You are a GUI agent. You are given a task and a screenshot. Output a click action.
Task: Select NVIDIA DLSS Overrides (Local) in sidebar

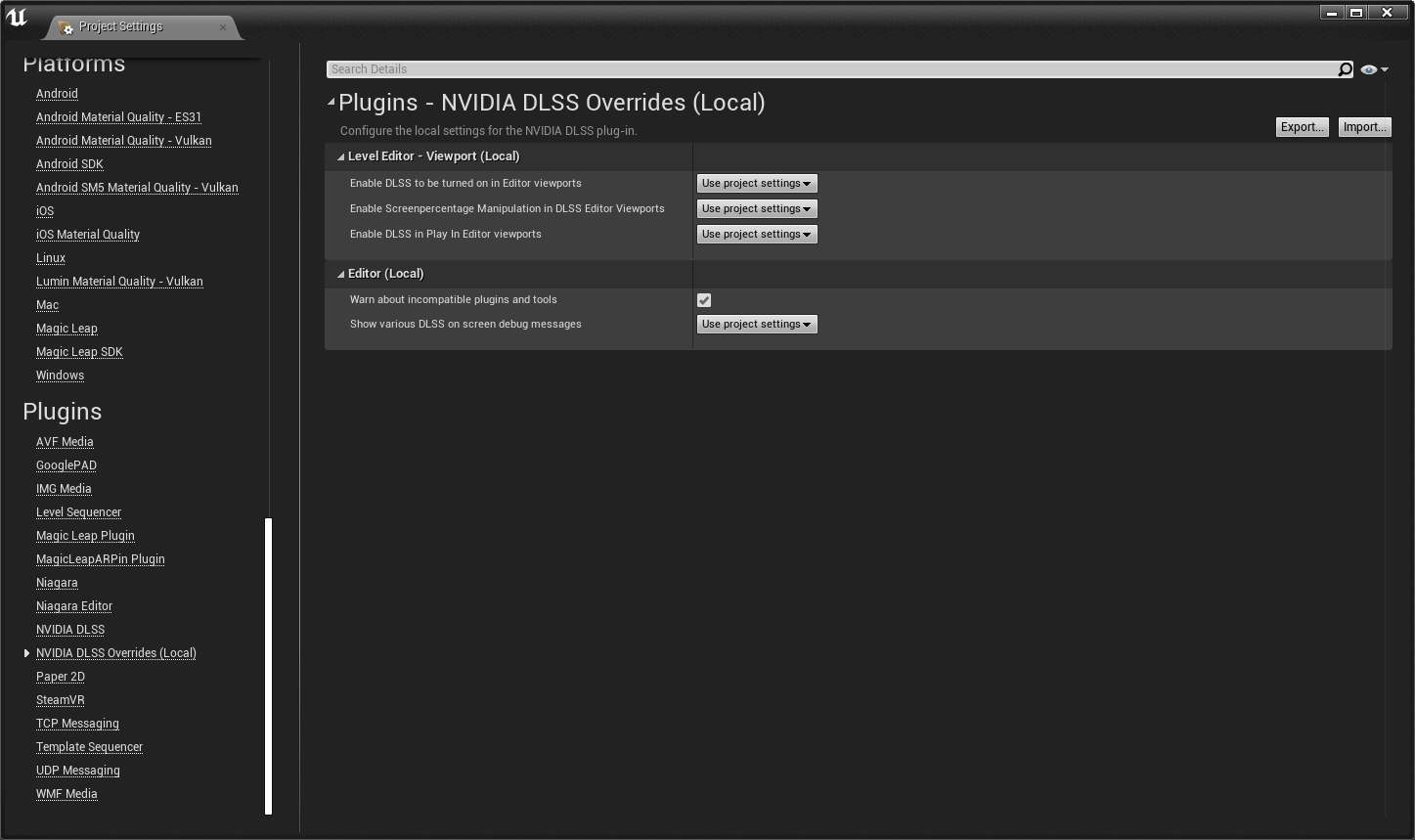tap(116, 653)
